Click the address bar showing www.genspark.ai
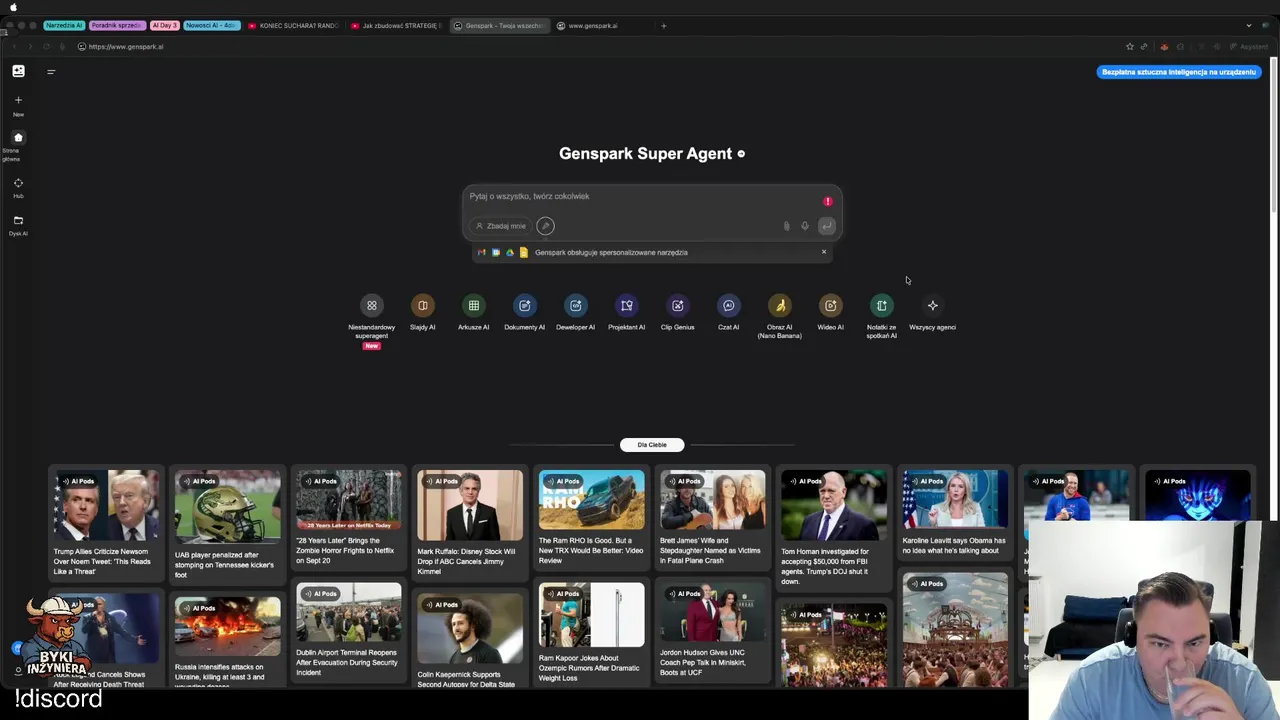1280x720 pixels. coord(125,47)
